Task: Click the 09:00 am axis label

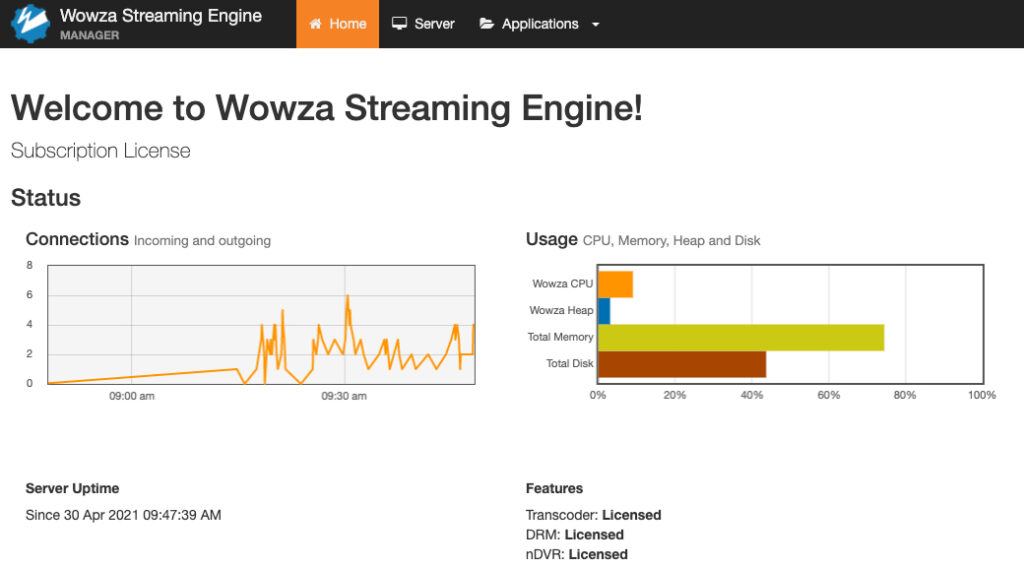Action: click(x=132, y=396)
